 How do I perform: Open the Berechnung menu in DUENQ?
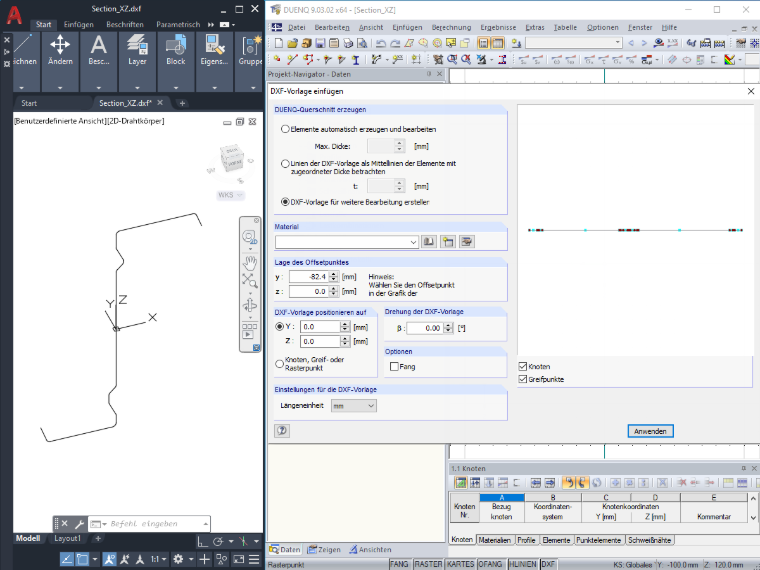451,28
